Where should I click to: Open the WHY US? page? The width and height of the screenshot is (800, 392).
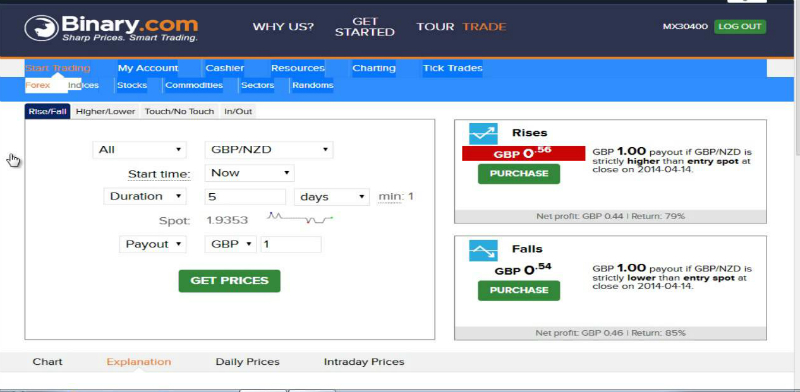click(x=283, y=27)
